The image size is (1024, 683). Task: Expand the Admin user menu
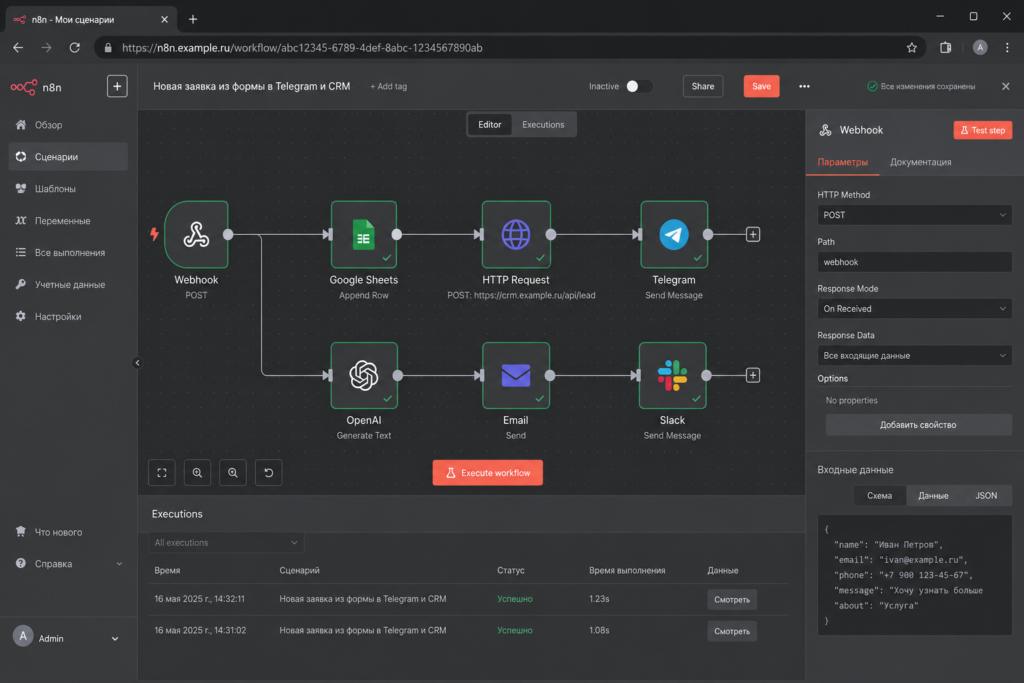[x=68, y=637]
